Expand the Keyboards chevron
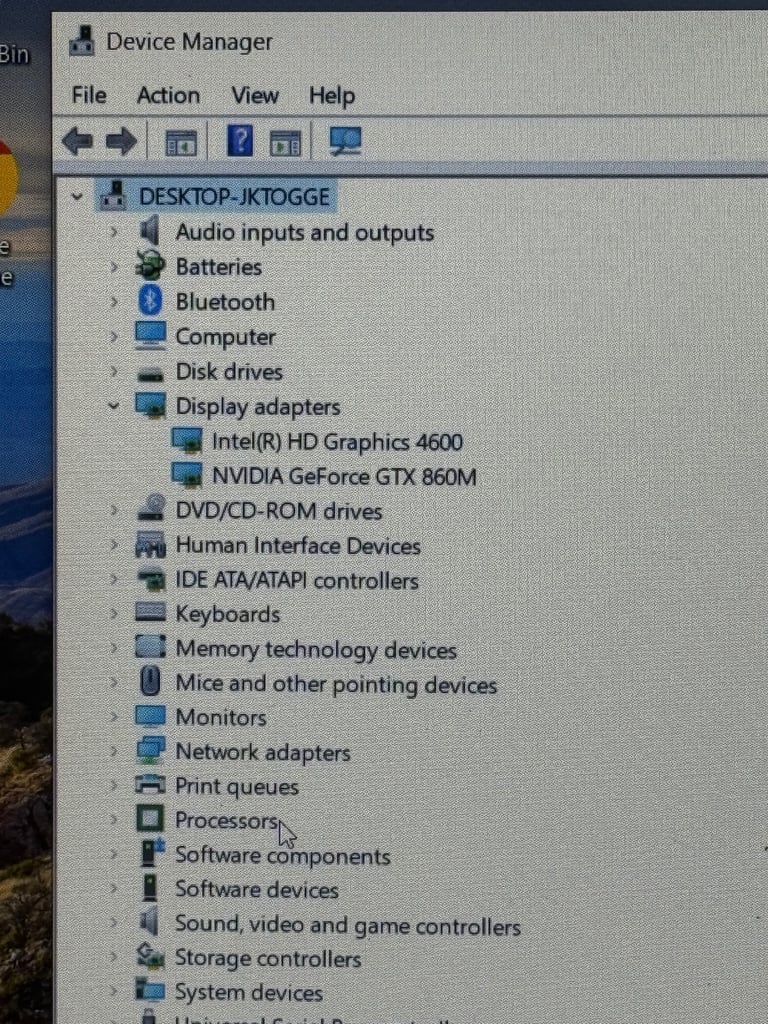 click(x=114, y=613)
